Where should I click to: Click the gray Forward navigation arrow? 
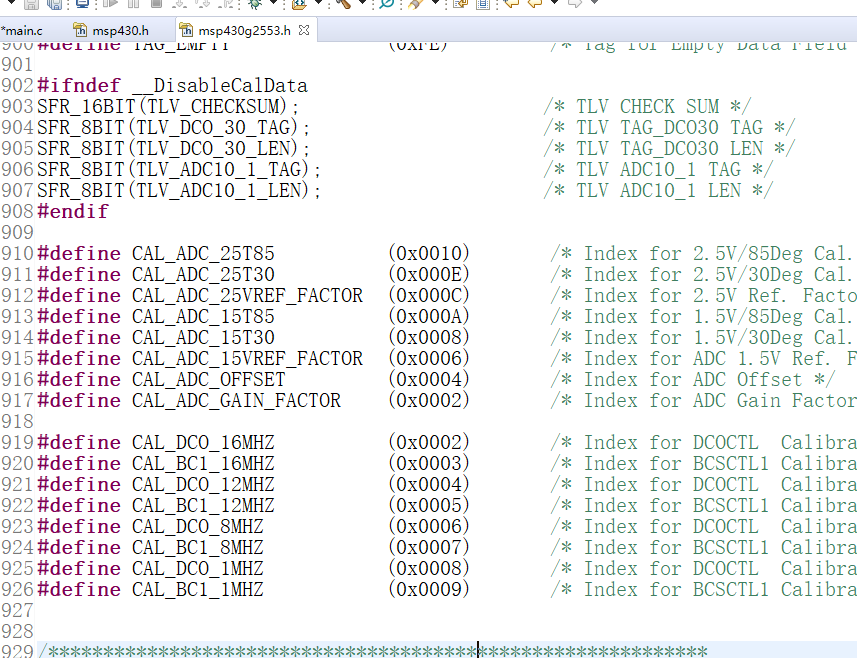[575, 3]
